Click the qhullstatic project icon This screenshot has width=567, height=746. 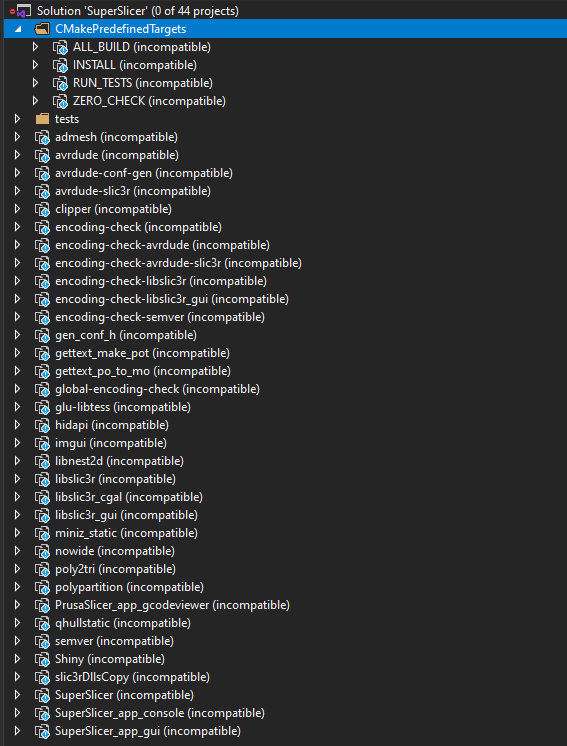coord(42,623)
